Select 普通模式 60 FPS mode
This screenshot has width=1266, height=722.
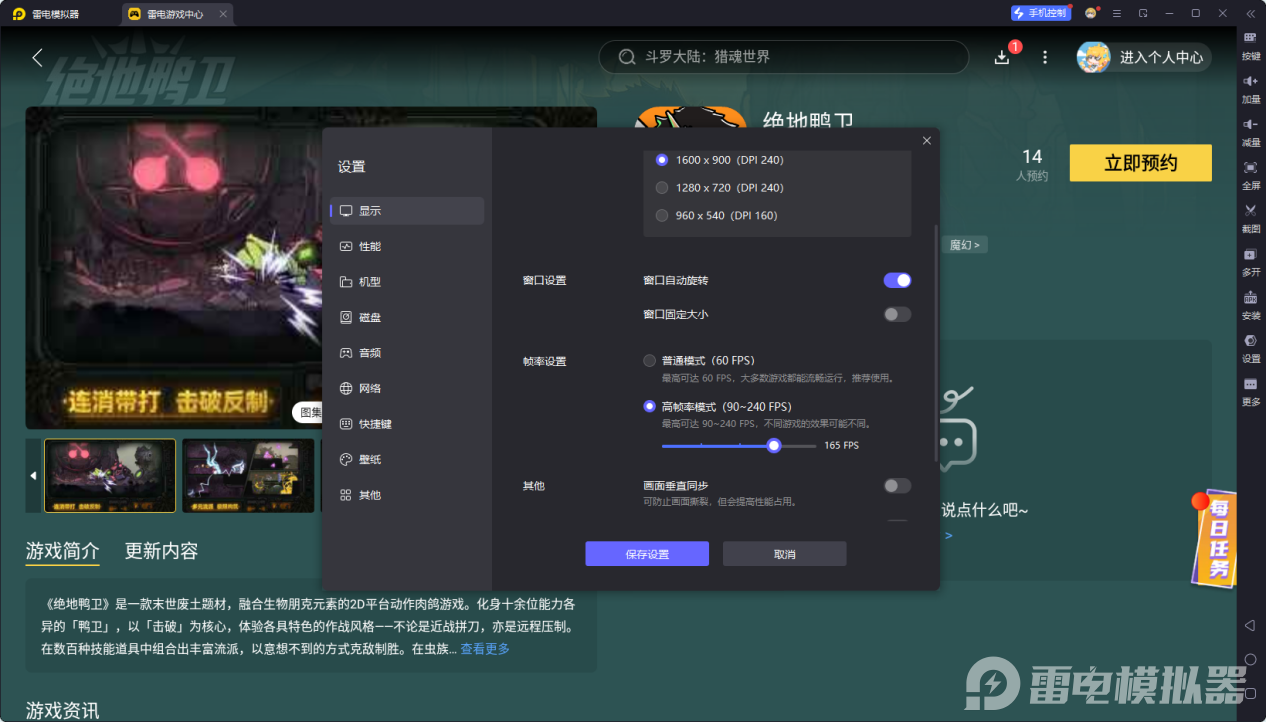click(649, 360)
